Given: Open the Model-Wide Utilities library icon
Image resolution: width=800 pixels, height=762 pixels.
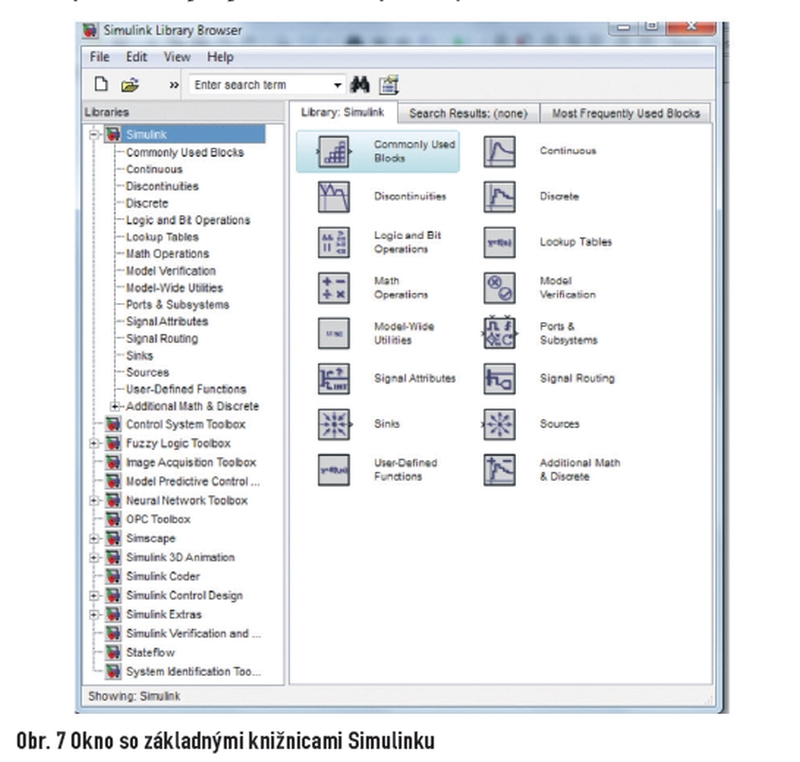Looking at the screenshot, I should pos(334,333).
